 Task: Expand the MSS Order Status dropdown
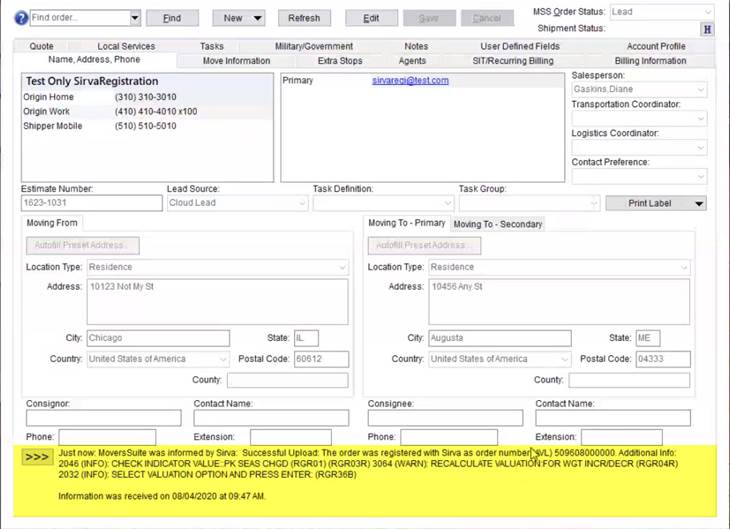[x=707, y=12]
